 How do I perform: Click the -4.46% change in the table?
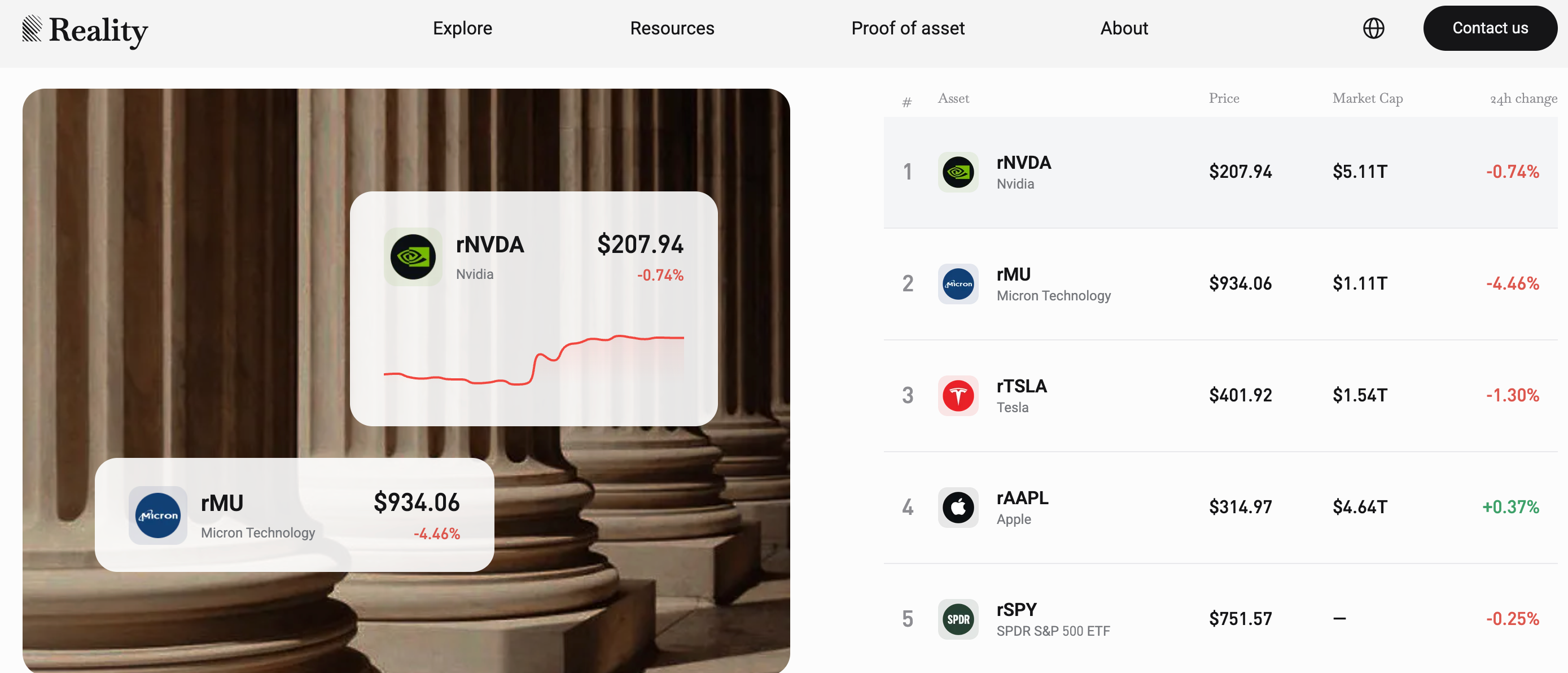pos(1513,283)
